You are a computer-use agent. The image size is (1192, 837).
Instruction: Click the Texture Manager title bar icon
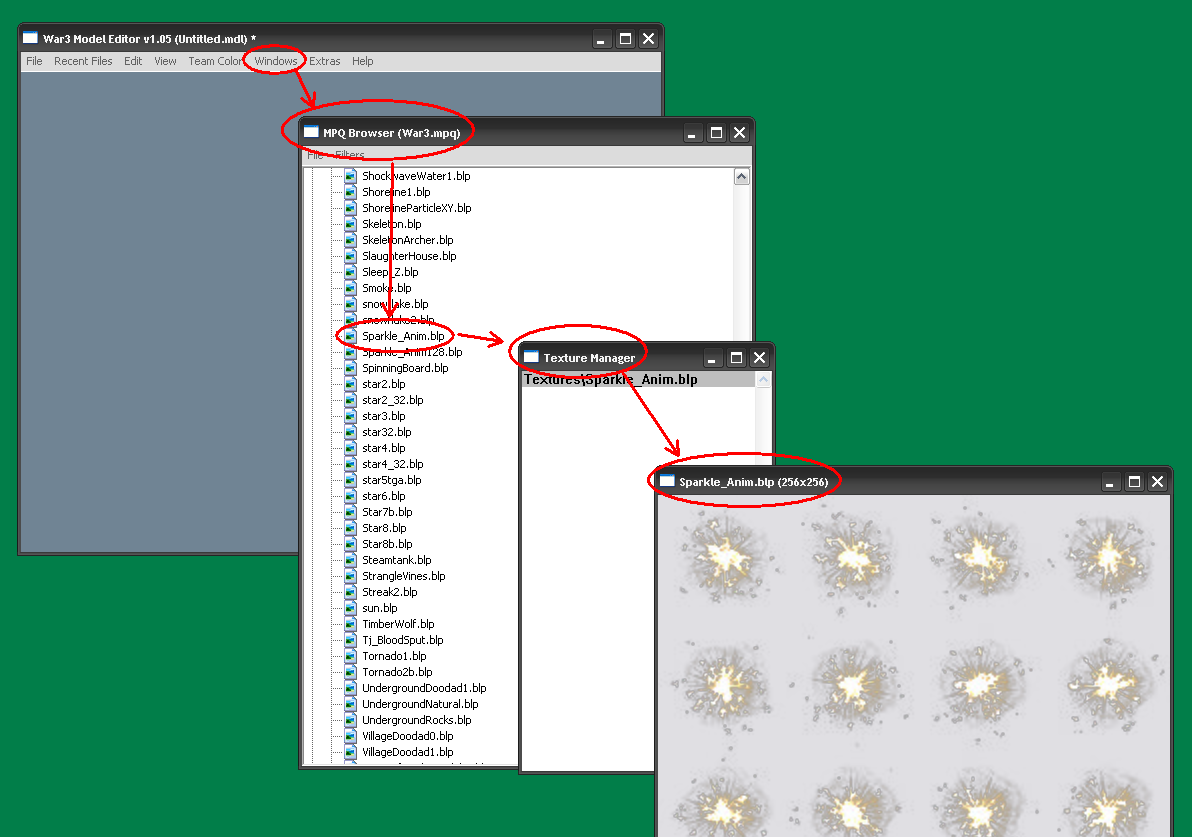click(531, 357)
